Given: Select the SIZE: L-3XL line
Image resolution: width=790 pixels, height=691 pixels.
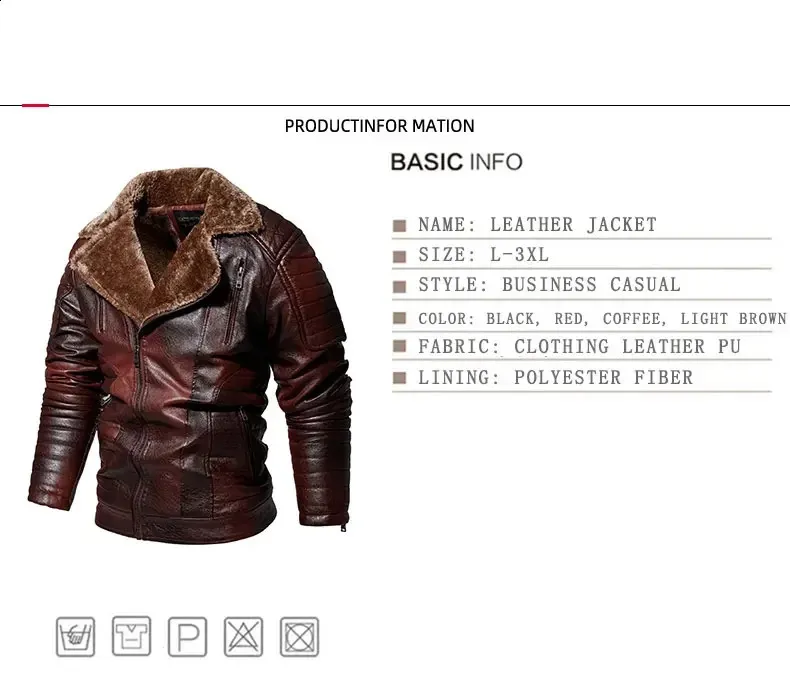Looking at the screenshot, I should [x=483, y=255].
